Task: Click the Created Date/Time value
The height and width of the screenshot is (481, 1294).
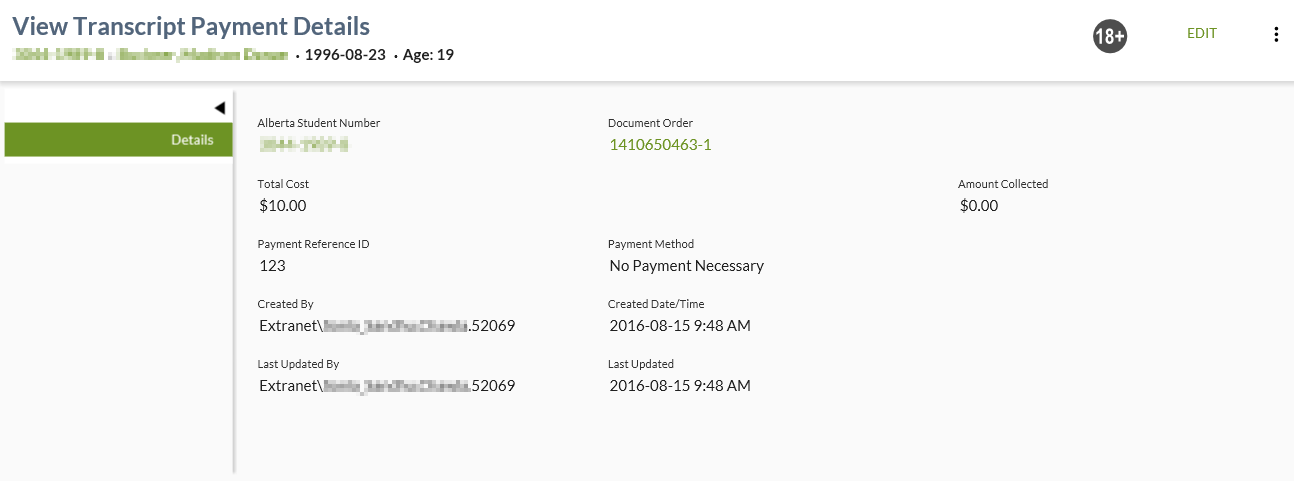Action: point(679,326)
